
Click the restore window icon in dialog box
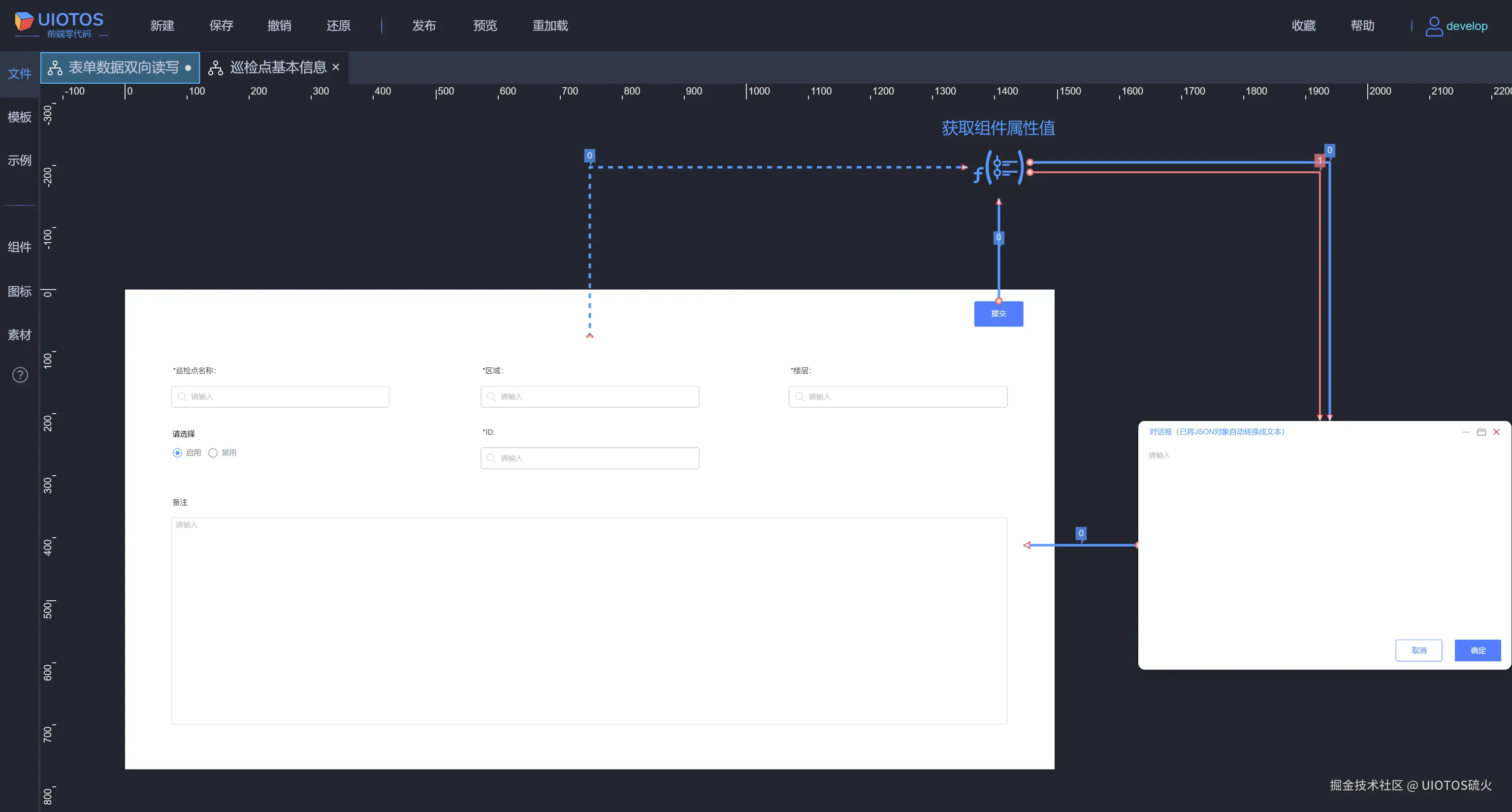coord(1481,432)
